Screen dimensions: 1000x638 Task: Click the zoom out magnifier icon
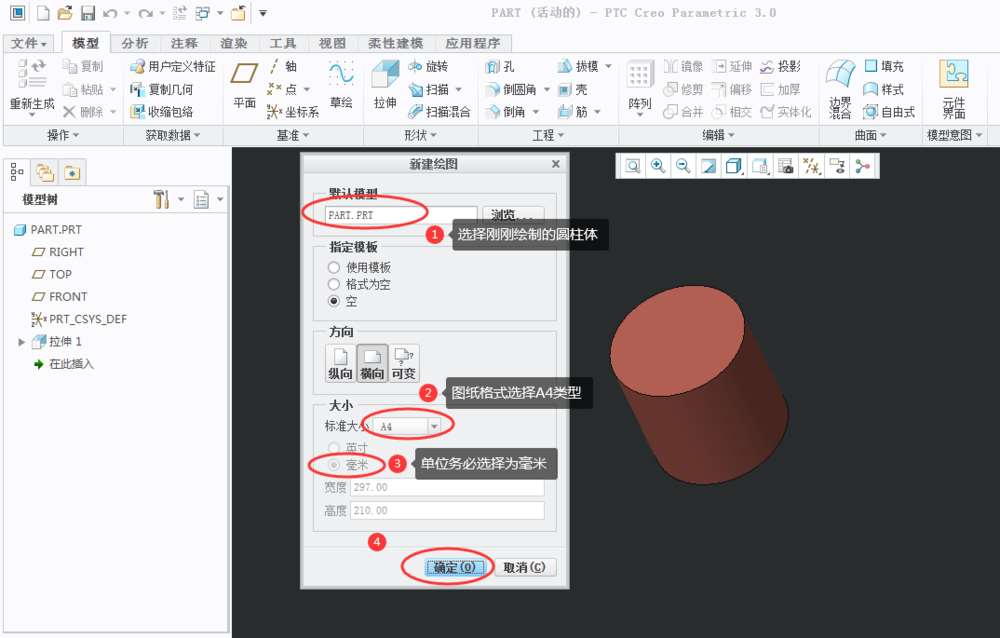[x=683, y=167]
